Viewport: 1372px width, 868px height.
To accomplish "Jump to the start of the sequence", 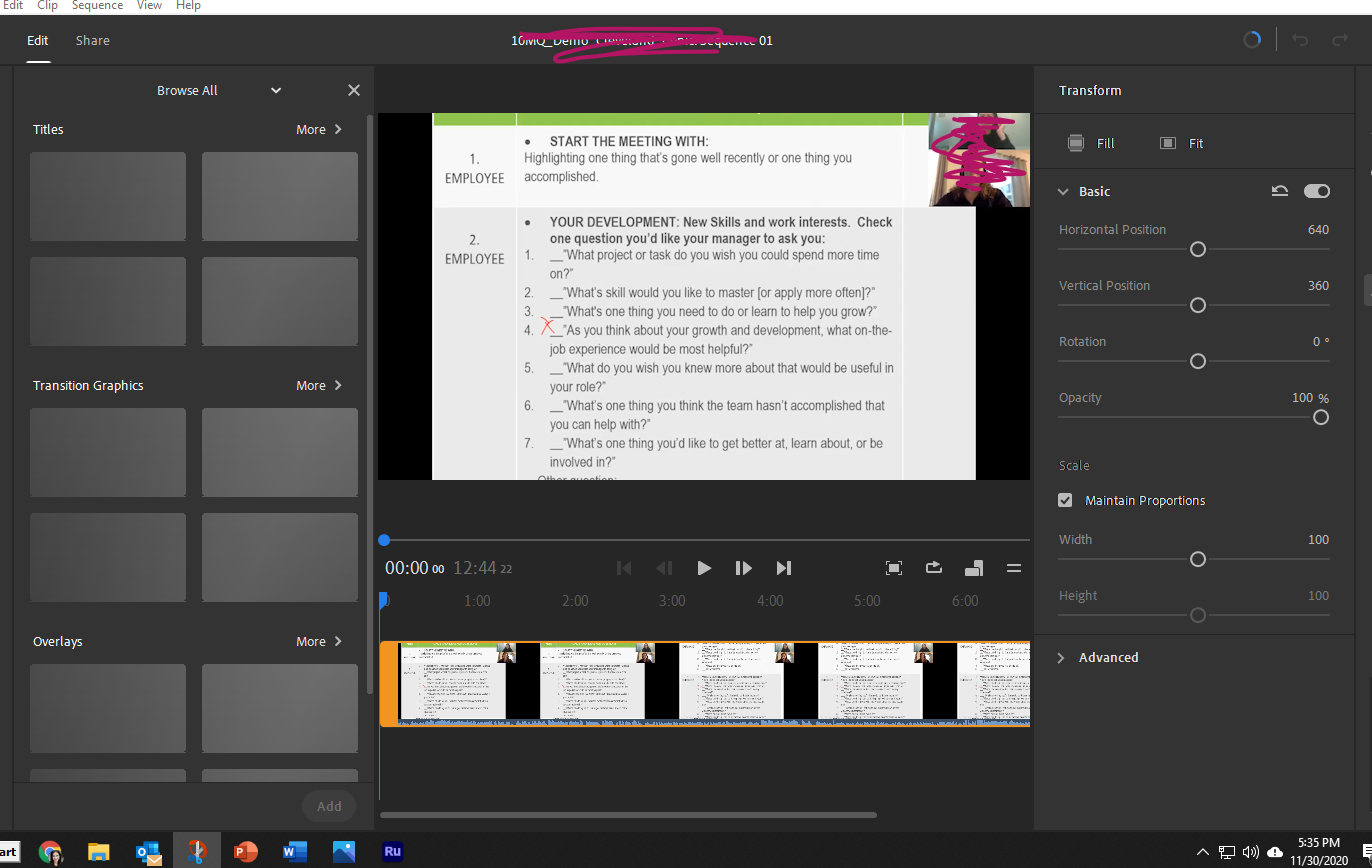I will [x=624, y=568].
